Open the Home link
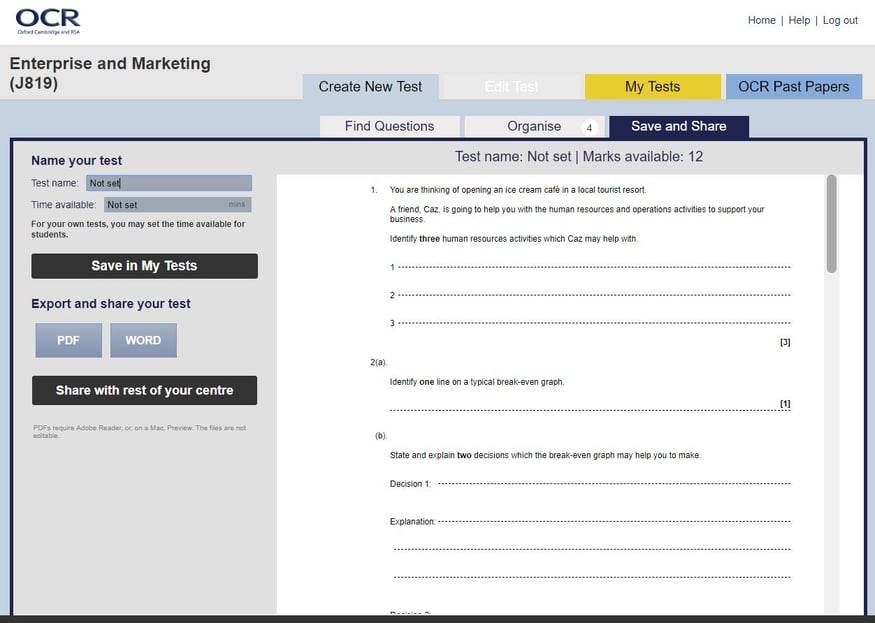This screenshot has width=875, height=623. pos(761,19)
